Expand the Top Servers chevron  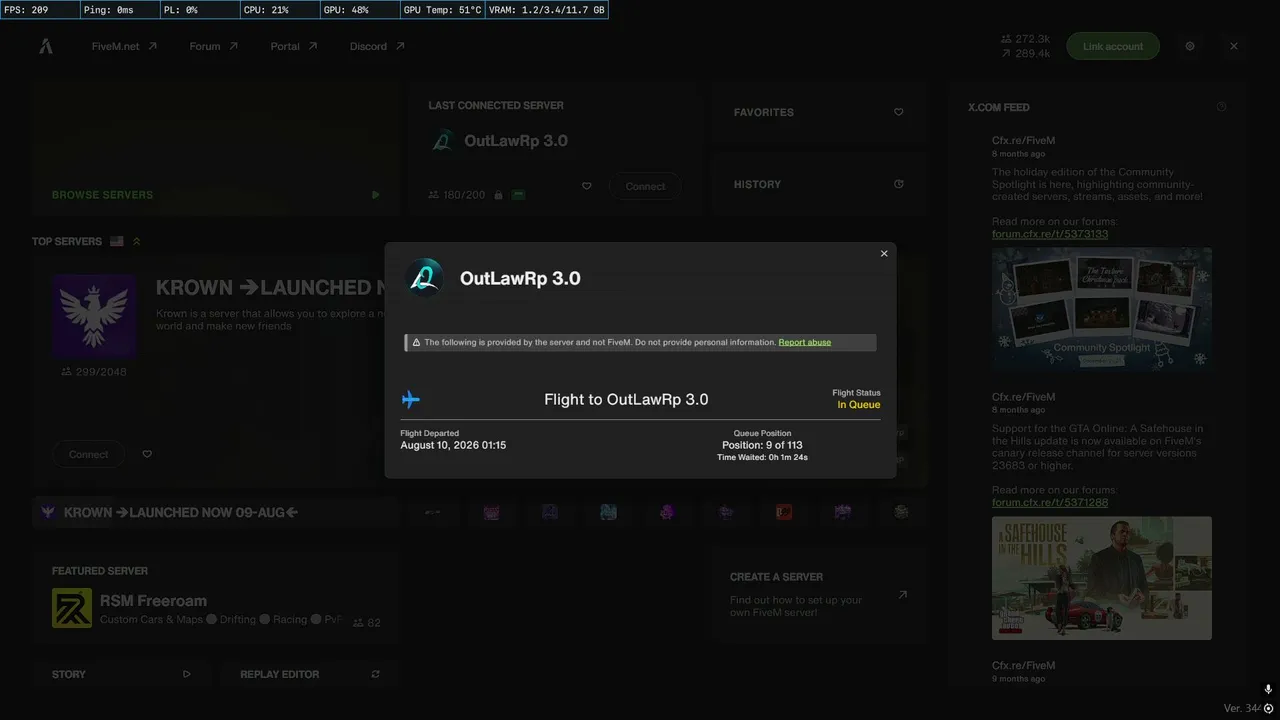tap(137, 241)
